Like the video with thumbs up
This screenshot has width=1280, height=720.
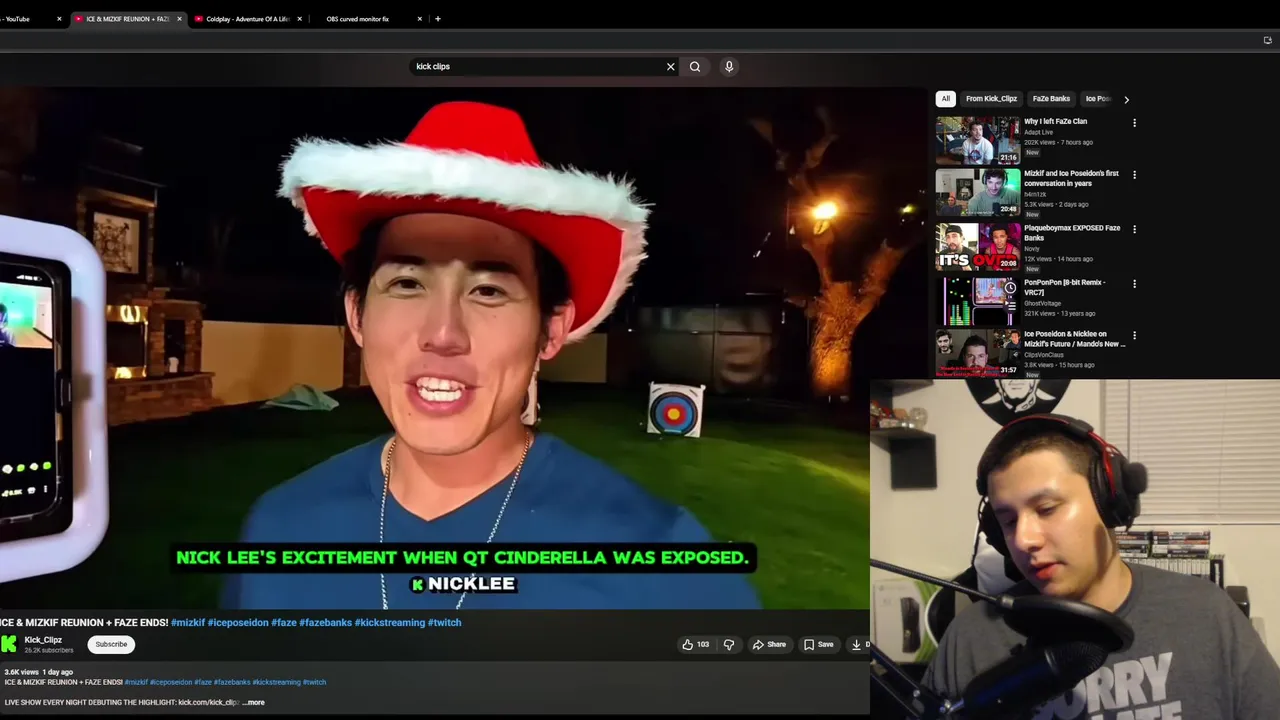[695, 644]
